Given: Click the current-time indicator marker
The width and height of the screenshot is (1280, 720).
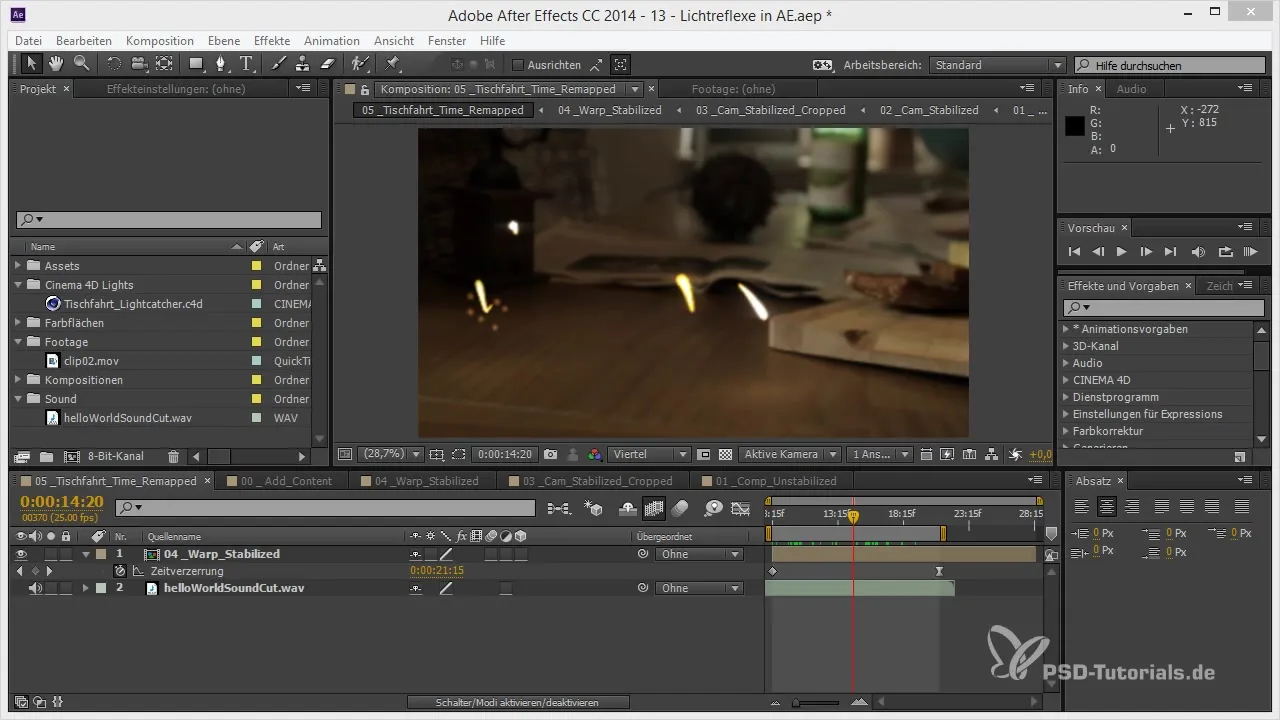Looking at the screenshot, I should (x=853, y=516).
